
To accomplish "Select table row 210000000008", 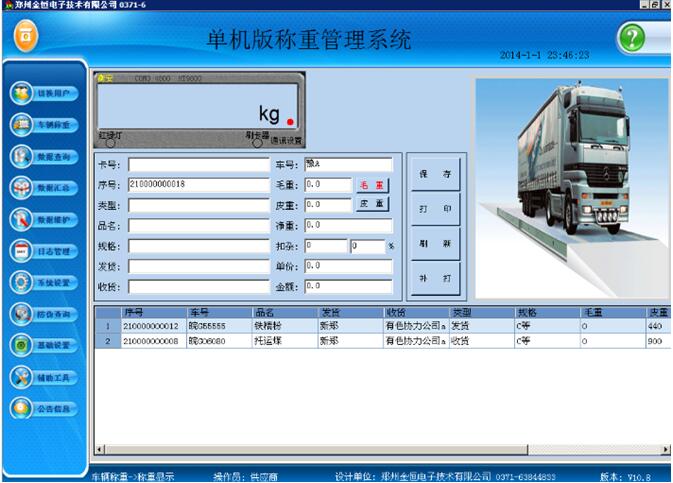I will coord(382,341).
